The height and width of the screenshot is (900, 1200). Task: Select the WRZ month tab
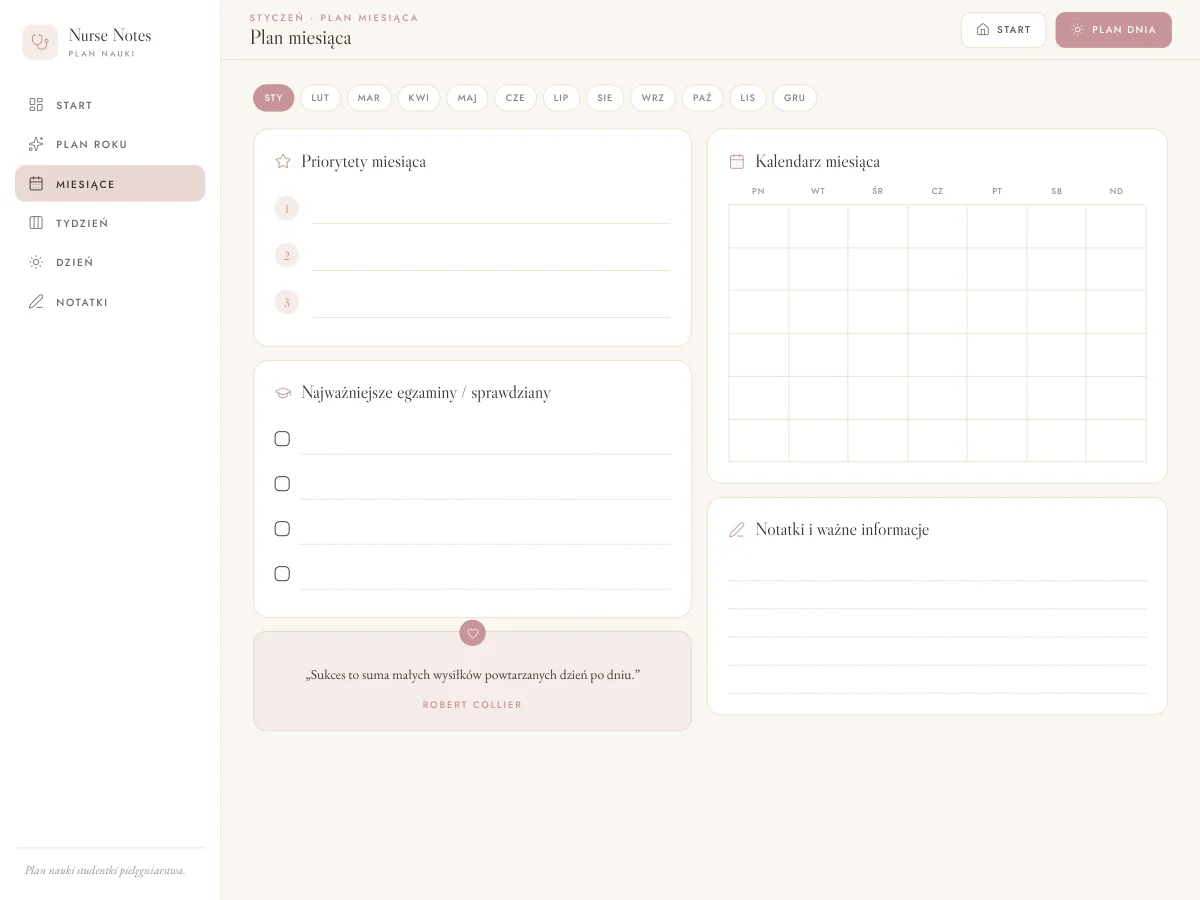[x=653, y=98]
